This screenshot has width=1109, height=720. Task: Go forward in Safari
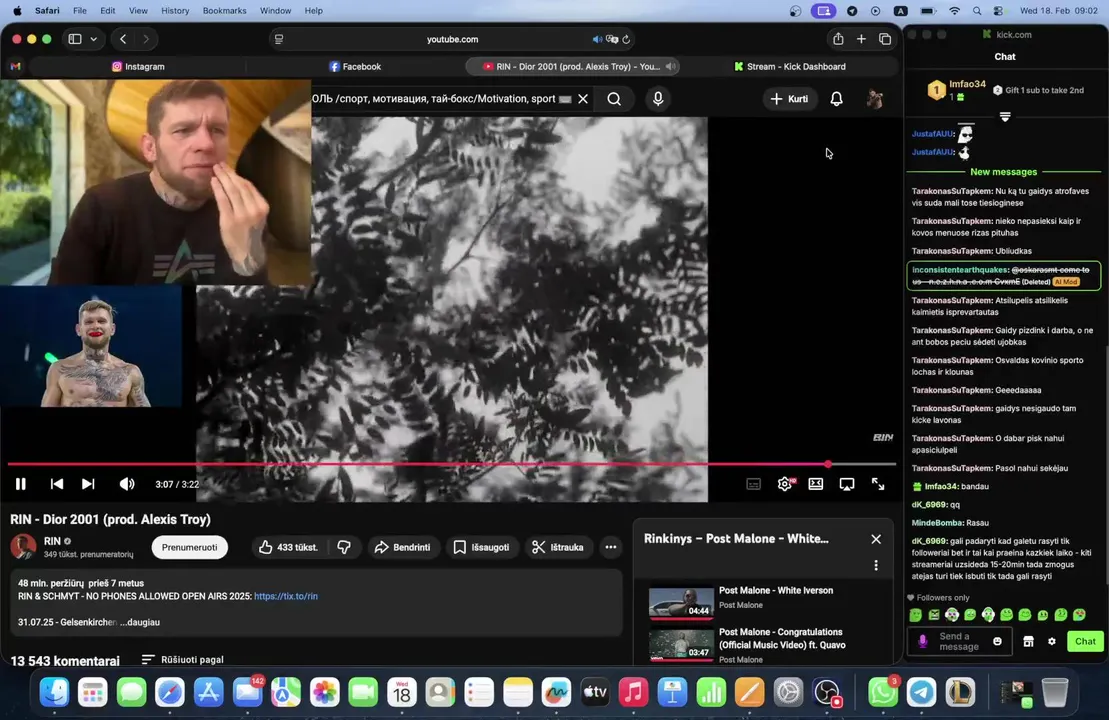146,39
